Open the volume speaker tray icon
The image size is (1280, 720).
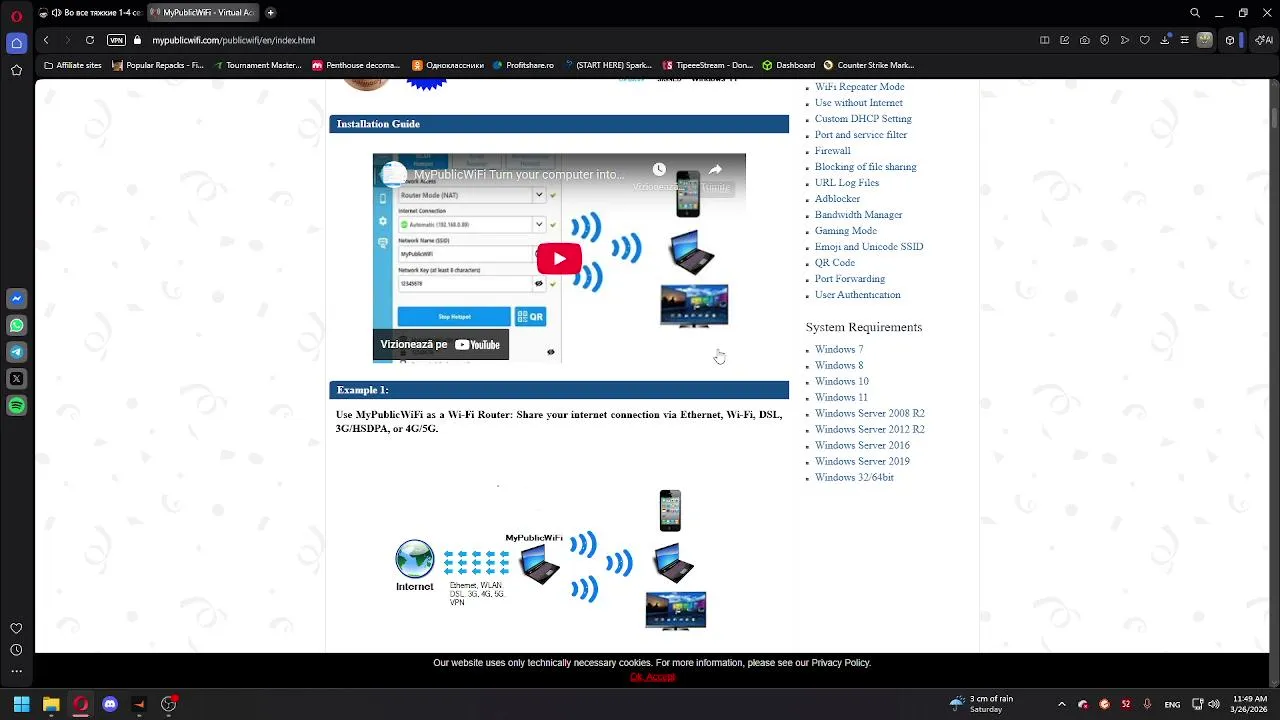[x=1213, y=704]
